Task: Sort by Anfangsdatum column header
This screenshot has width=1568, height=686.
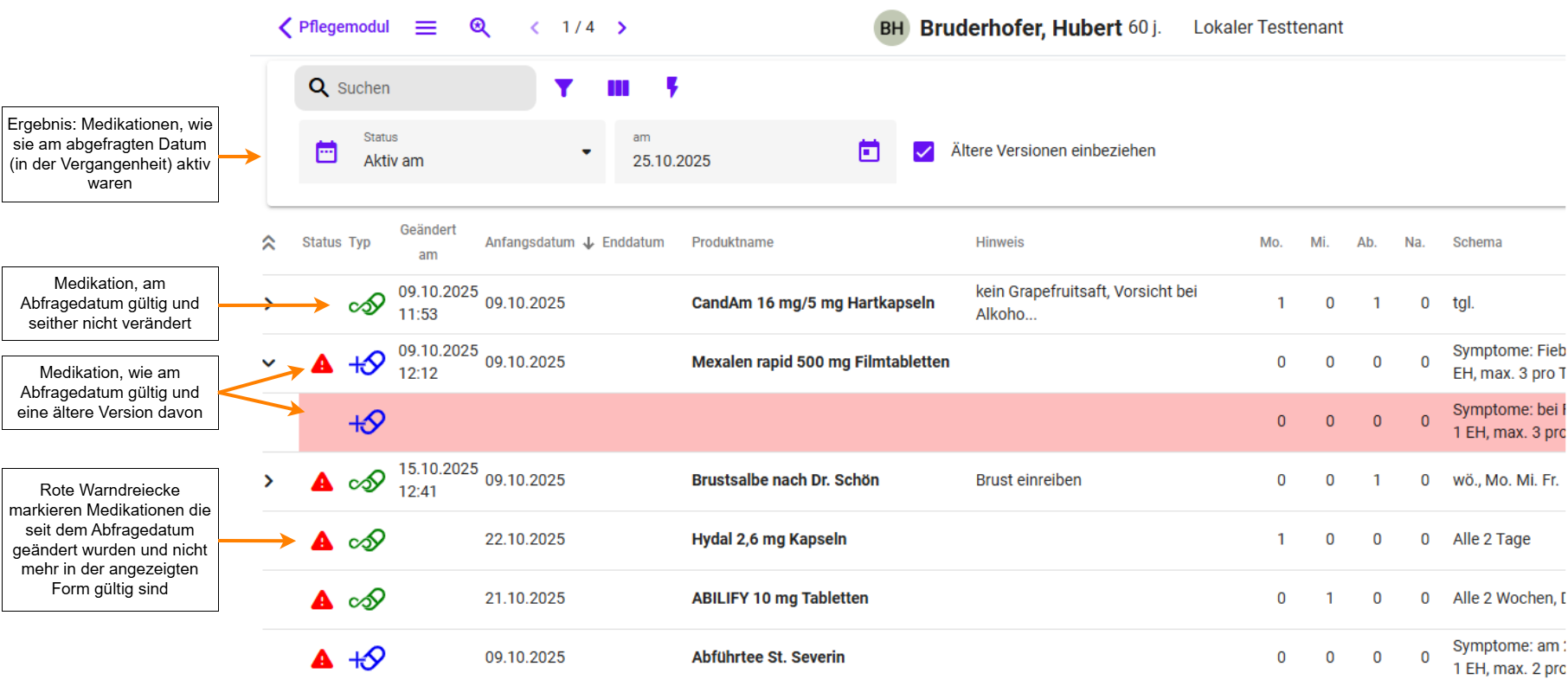Action: coord(530,243)
